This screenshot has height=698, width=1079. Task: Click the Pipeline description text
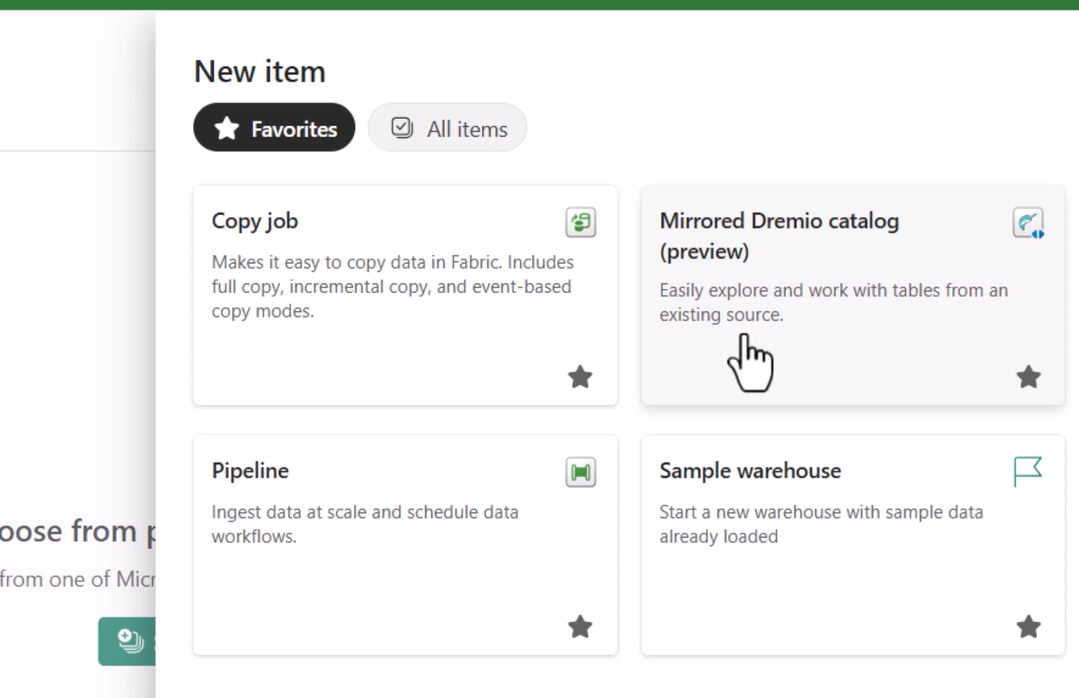pyautogui.click(x=365, y=524)
